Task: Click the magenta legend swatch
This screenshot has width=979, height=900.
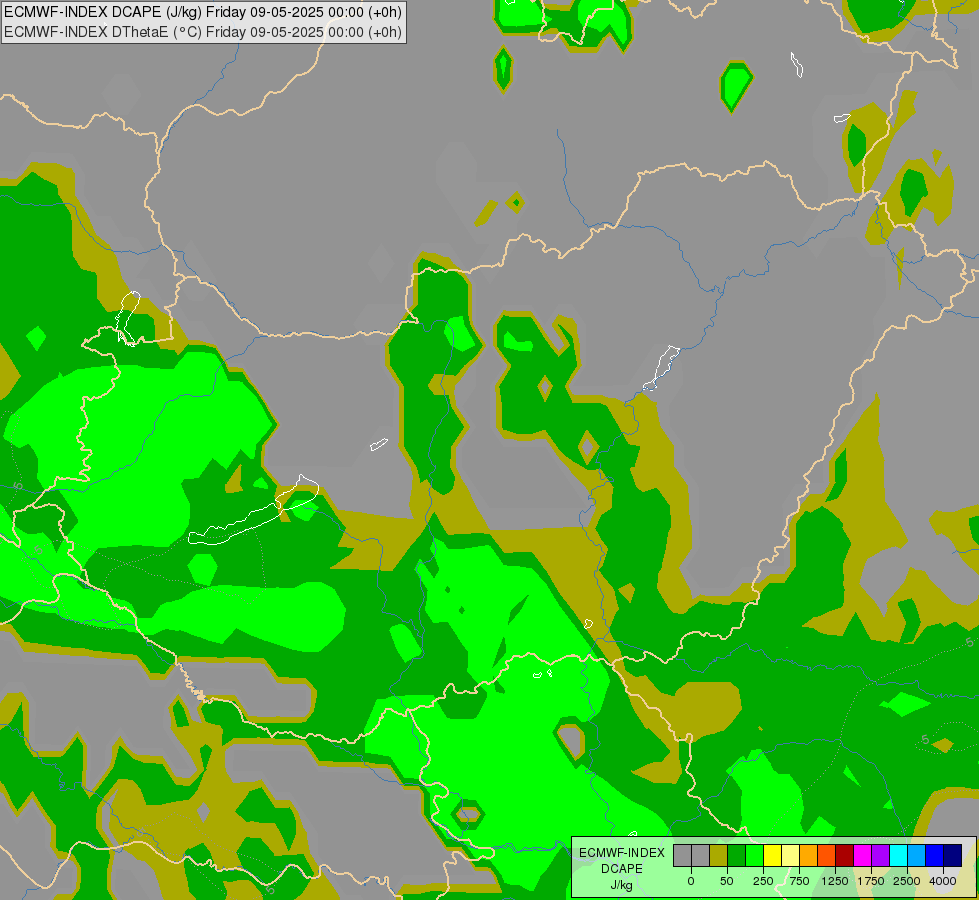Action: [863, 855]
